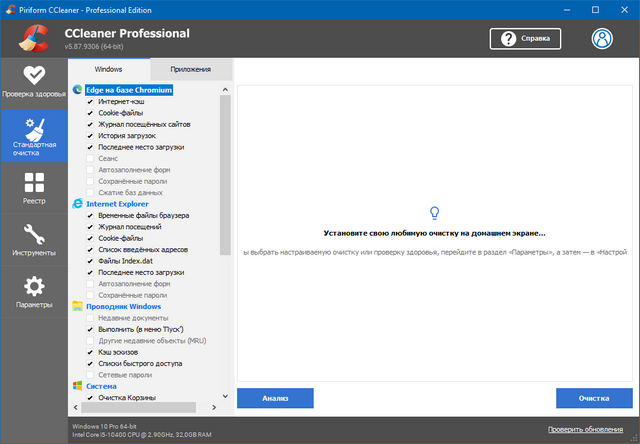The image size is (640, 444).
Task: Click the user account profile icon
Action: (x=603, y=38)
